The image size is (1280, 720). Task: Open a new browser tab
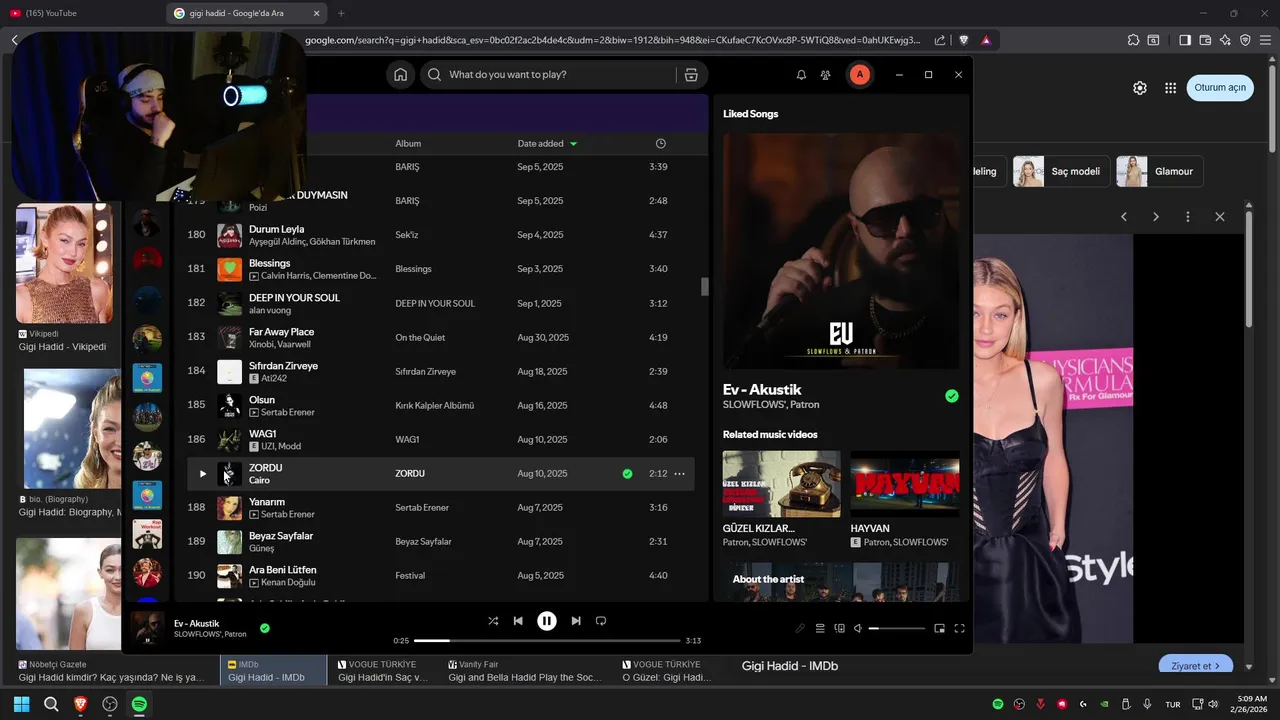tap(341, 13)
